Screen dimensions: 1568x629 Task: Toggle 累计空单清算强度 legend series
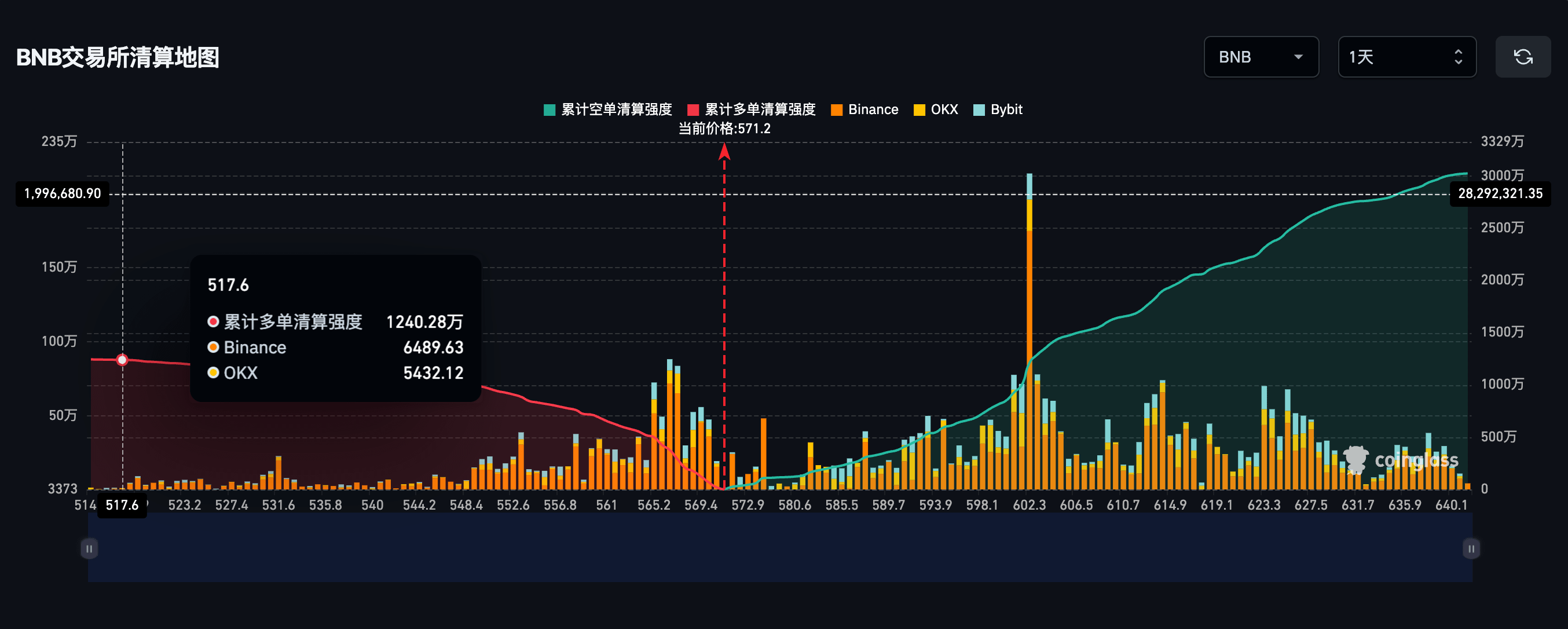tap(616, 109)
